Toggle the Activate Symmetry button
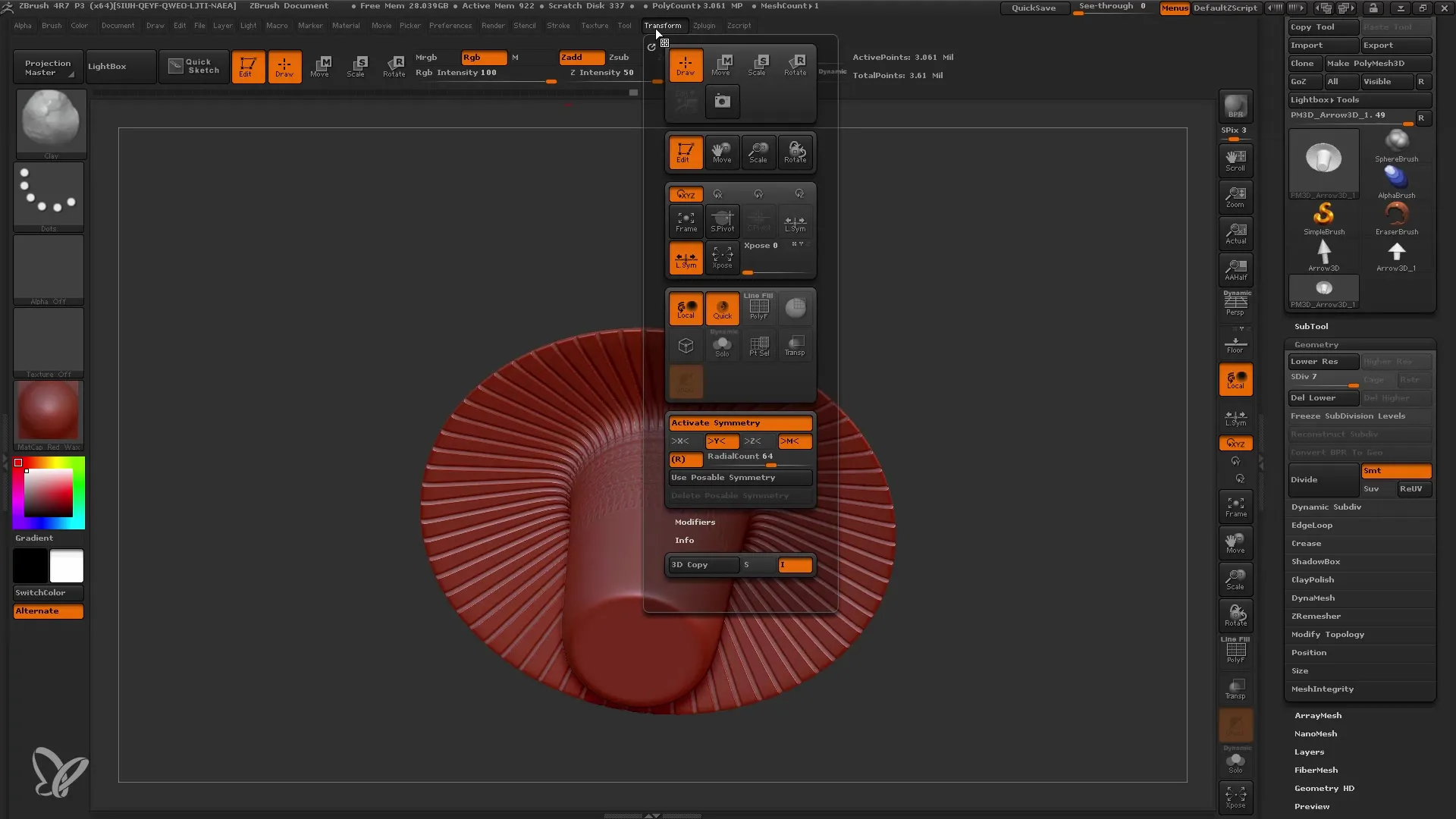The image size is (1456, 819). coord(741,422)
